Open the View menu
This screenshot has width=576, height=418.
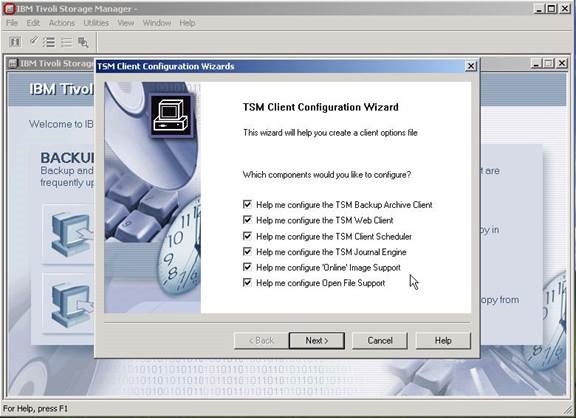[126, 23]
